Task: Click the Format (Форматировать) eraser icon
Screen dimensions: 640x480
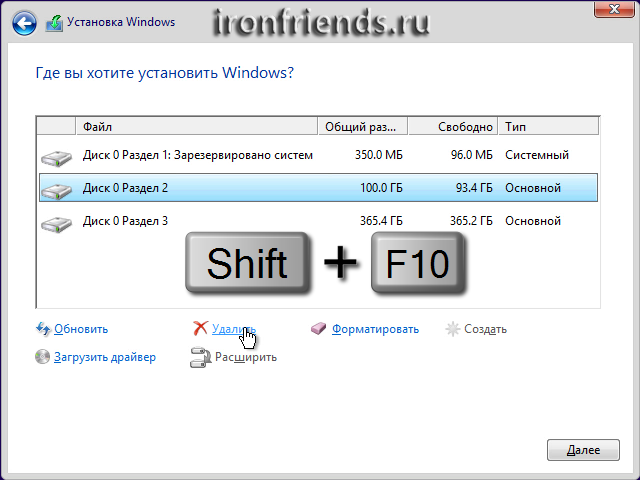Action: pyautogui.click(x=320, y=329)
